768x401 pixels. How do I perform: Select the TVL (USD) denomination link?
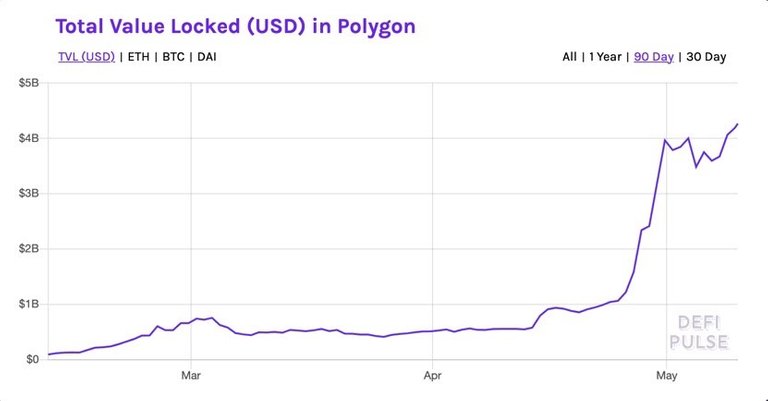[x=82, y=57]
